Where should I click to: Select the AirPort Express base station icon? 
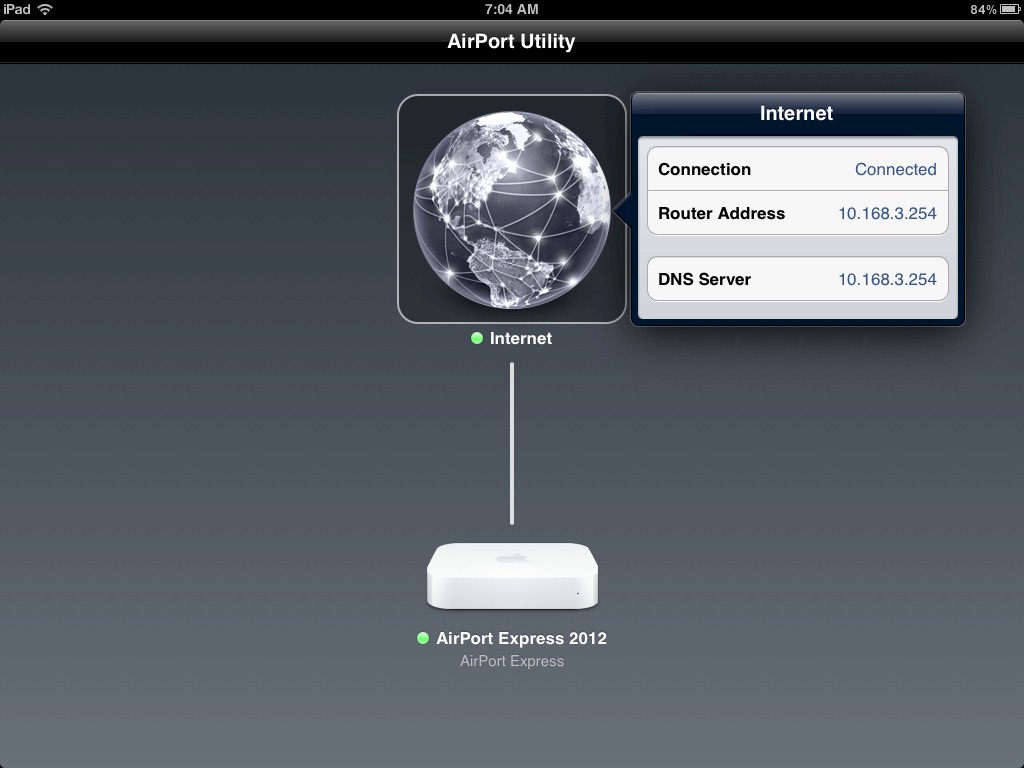pos(512,576)
